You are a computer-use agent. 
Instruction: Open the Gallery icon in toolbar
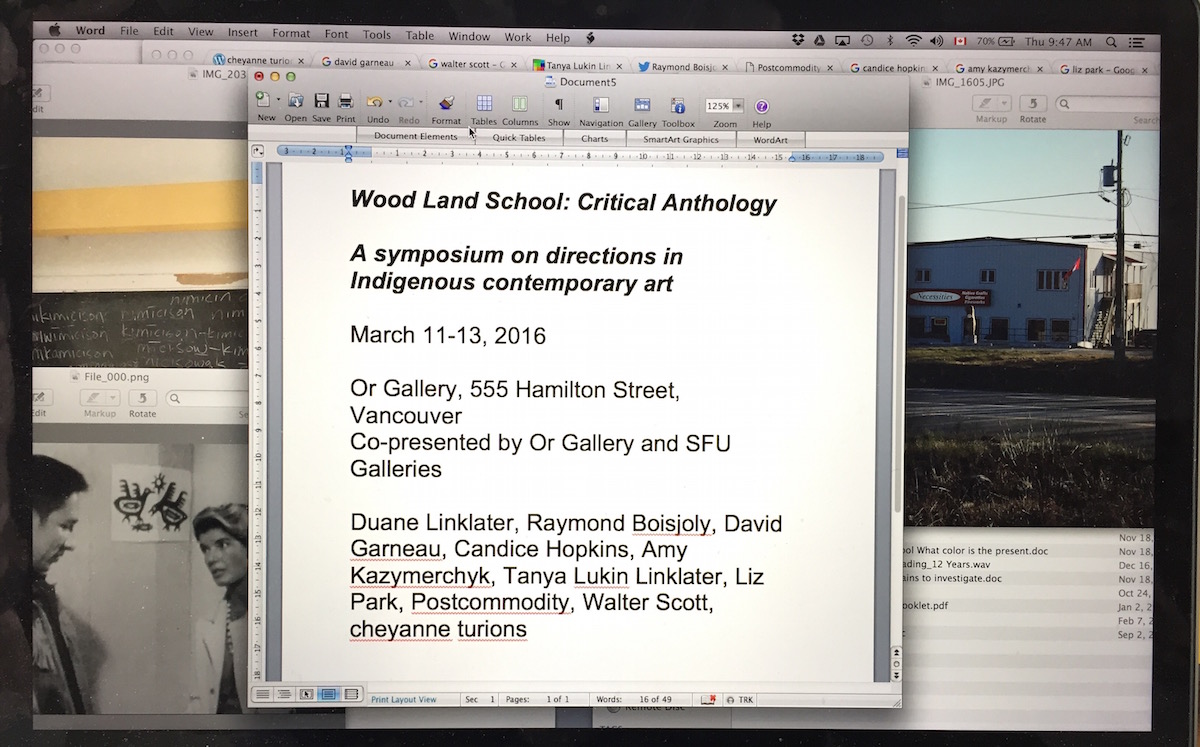click(642, 105)
